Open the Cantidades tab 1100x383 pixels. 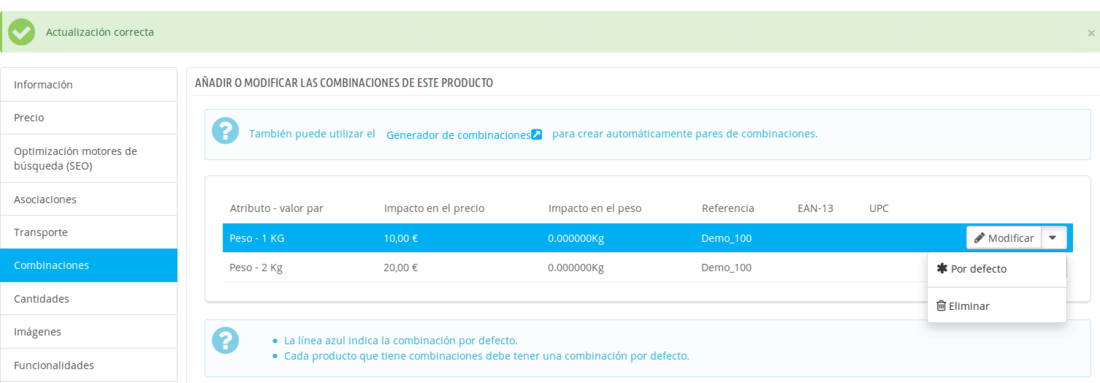tap(89, 299)
